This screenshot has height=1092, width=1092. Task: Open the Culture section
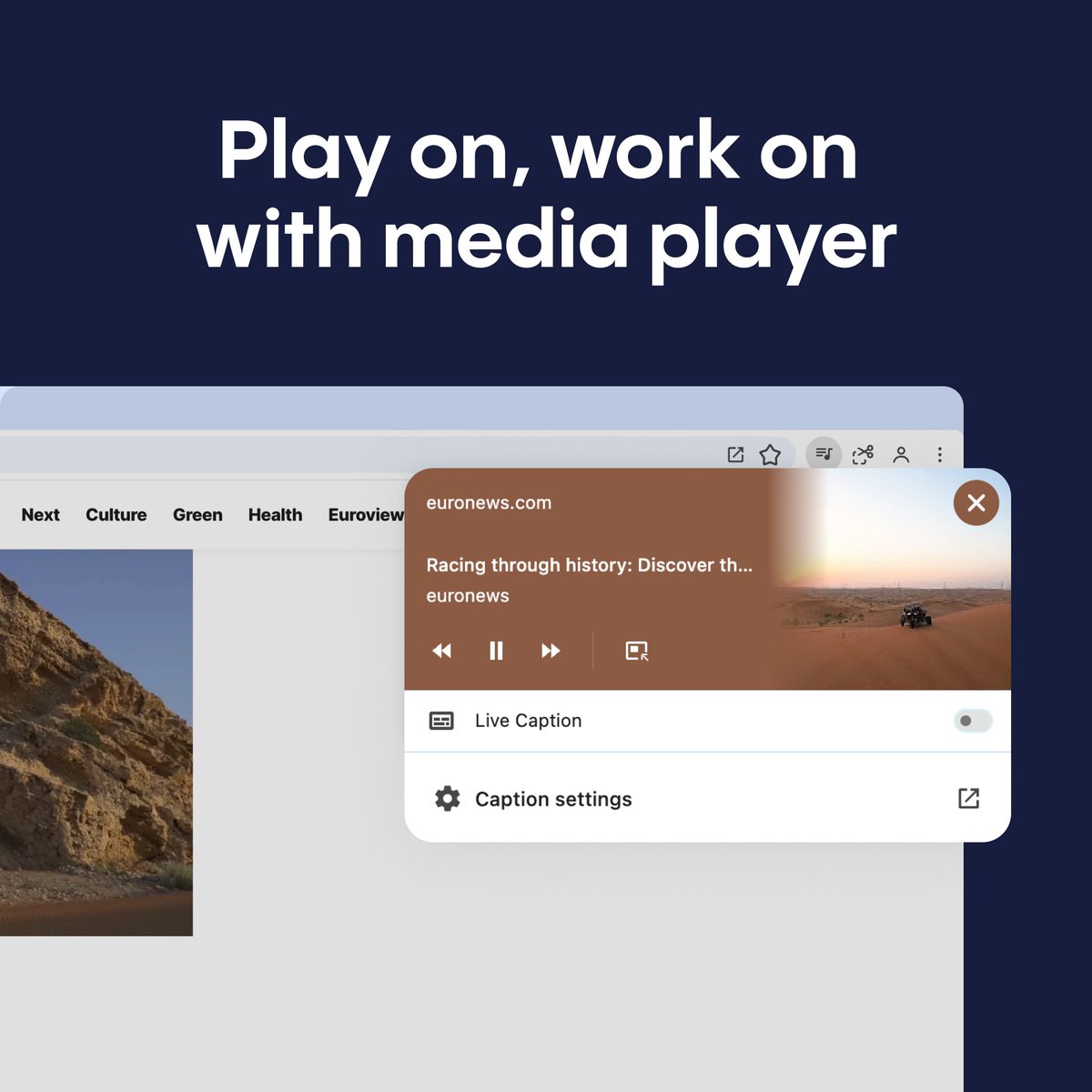(116, 514)
